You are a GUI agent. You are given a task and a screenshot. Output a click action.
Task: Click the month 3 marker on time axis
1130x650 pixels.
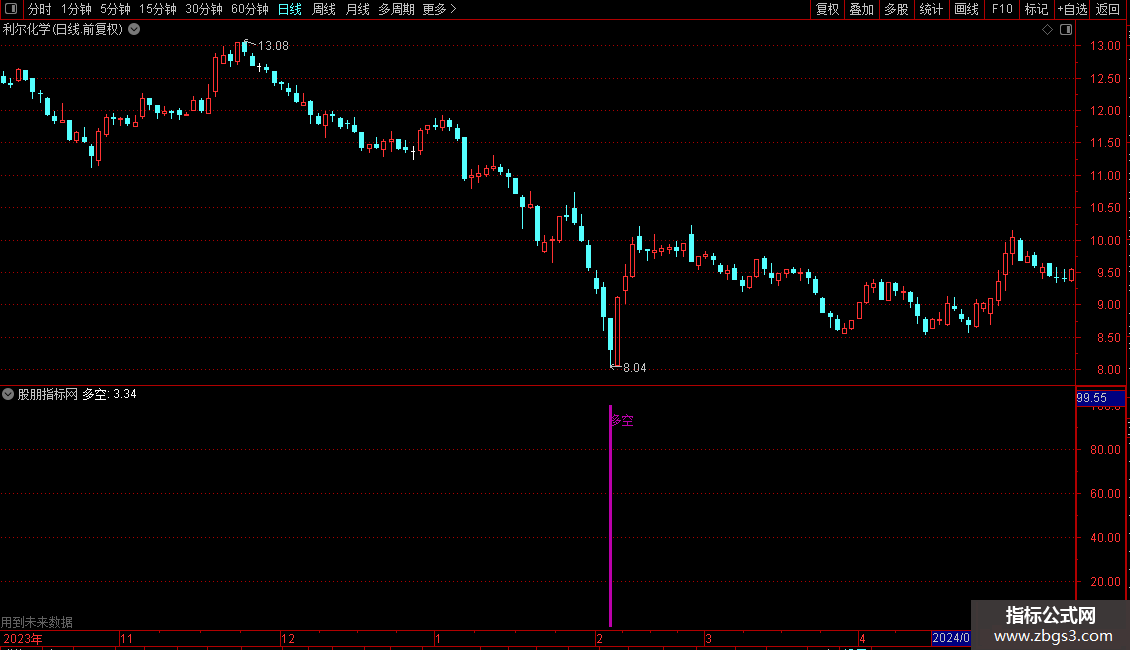[708, 638]
